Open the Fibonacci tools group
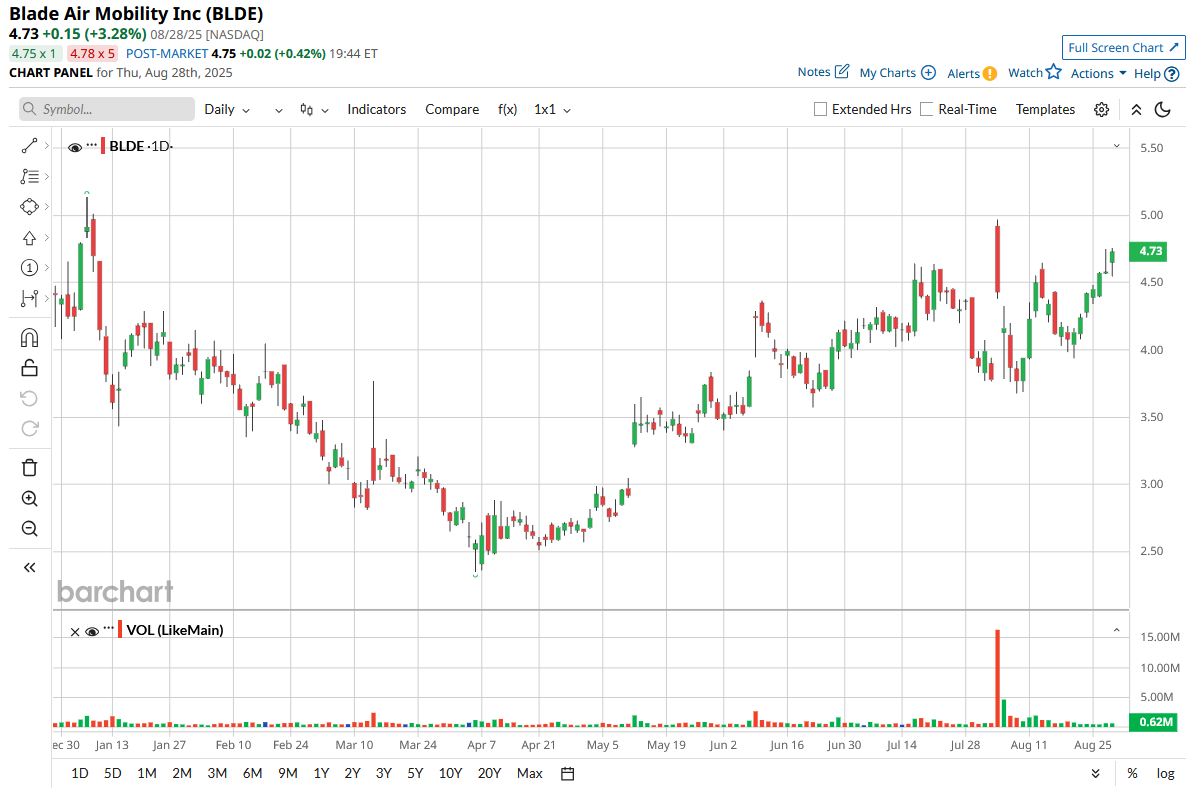Viewport: 1200px width, 796px height. [x=29, y=177]
